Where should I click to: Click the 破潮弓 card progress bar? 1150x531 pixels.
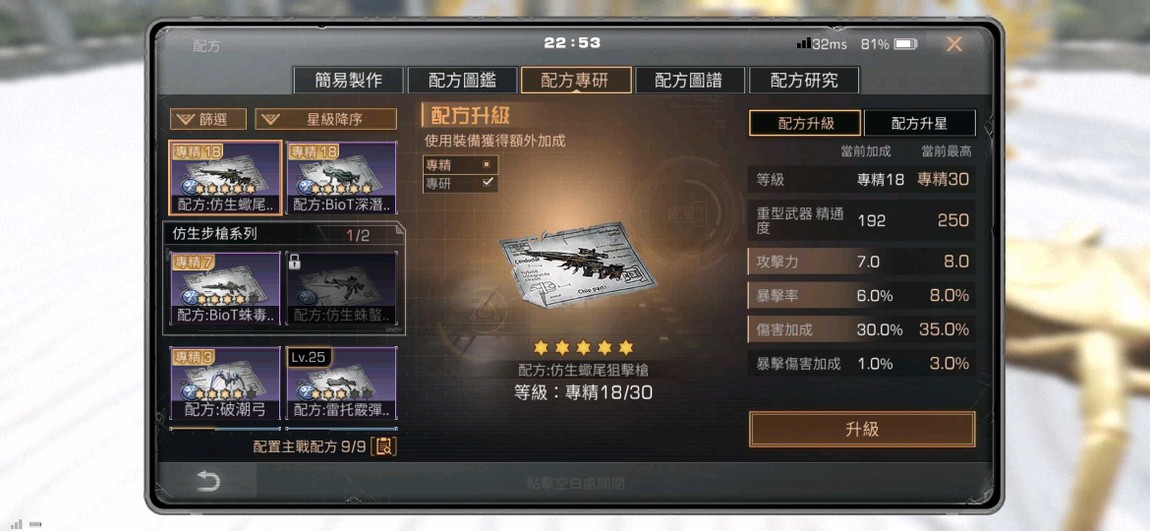[x=225, y=428]
